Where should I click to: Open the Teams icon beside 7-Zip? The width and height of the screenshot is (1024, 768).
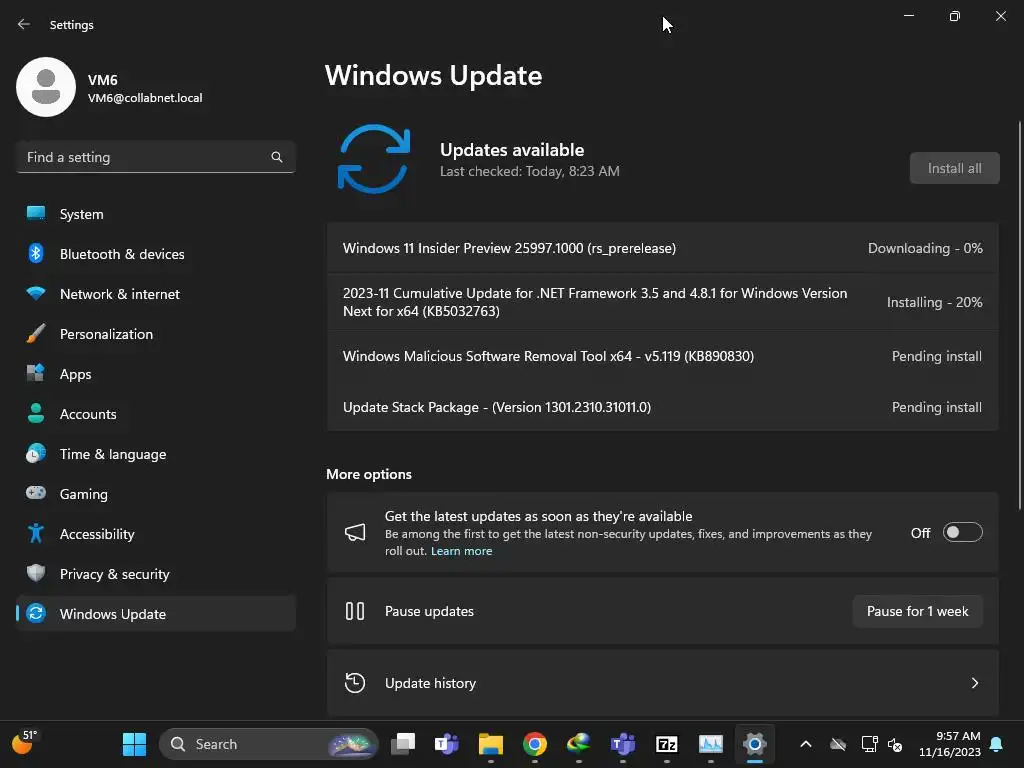click(622, 744)
